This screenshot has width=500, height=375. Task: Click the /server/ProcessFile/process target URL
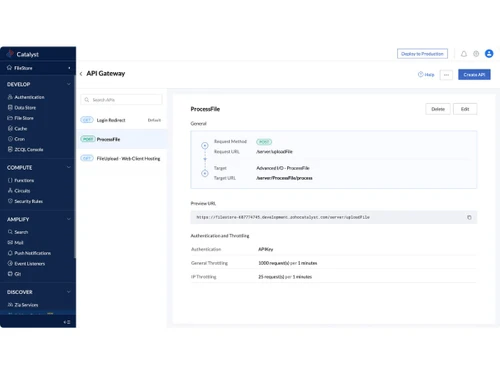pyautogui.click(x=284, y=178)
